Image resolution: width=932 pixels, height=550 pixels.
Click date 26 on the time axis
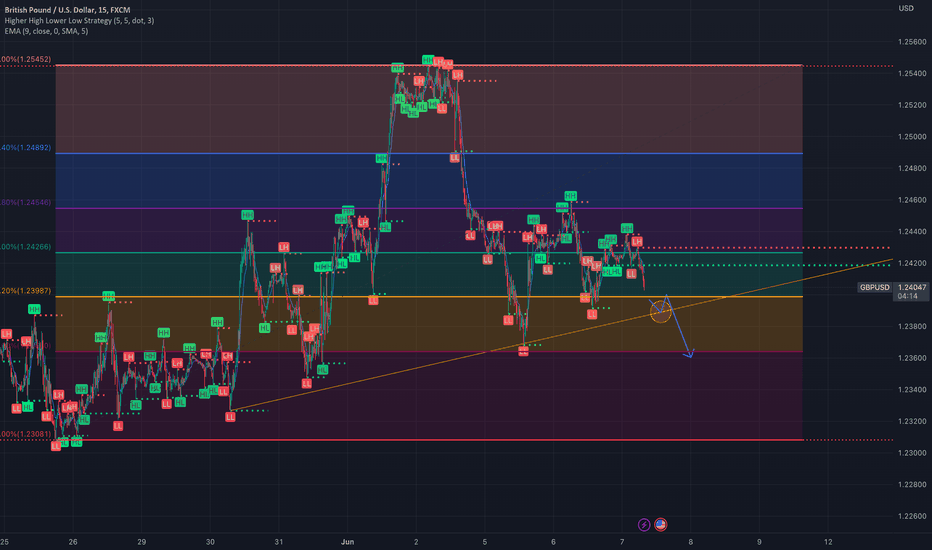point(73,542)
